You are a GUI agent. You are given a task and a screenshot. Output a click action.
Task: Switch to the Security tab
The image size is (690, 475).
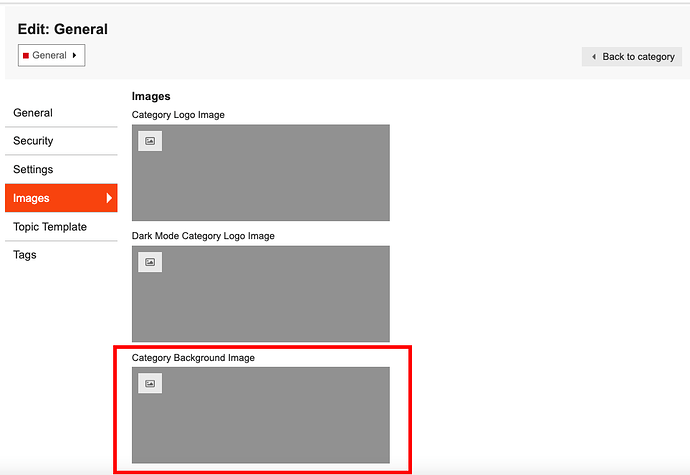[61, 141]
